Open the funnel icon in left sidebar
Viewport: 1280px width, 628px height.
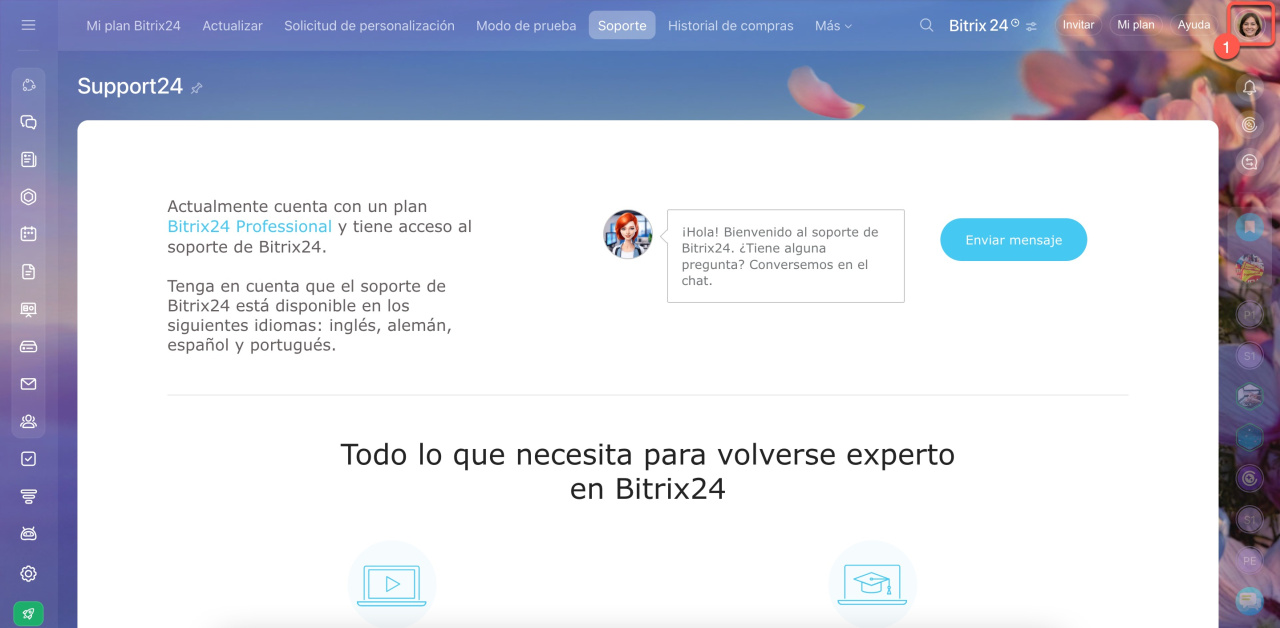(x=28, y=496)
